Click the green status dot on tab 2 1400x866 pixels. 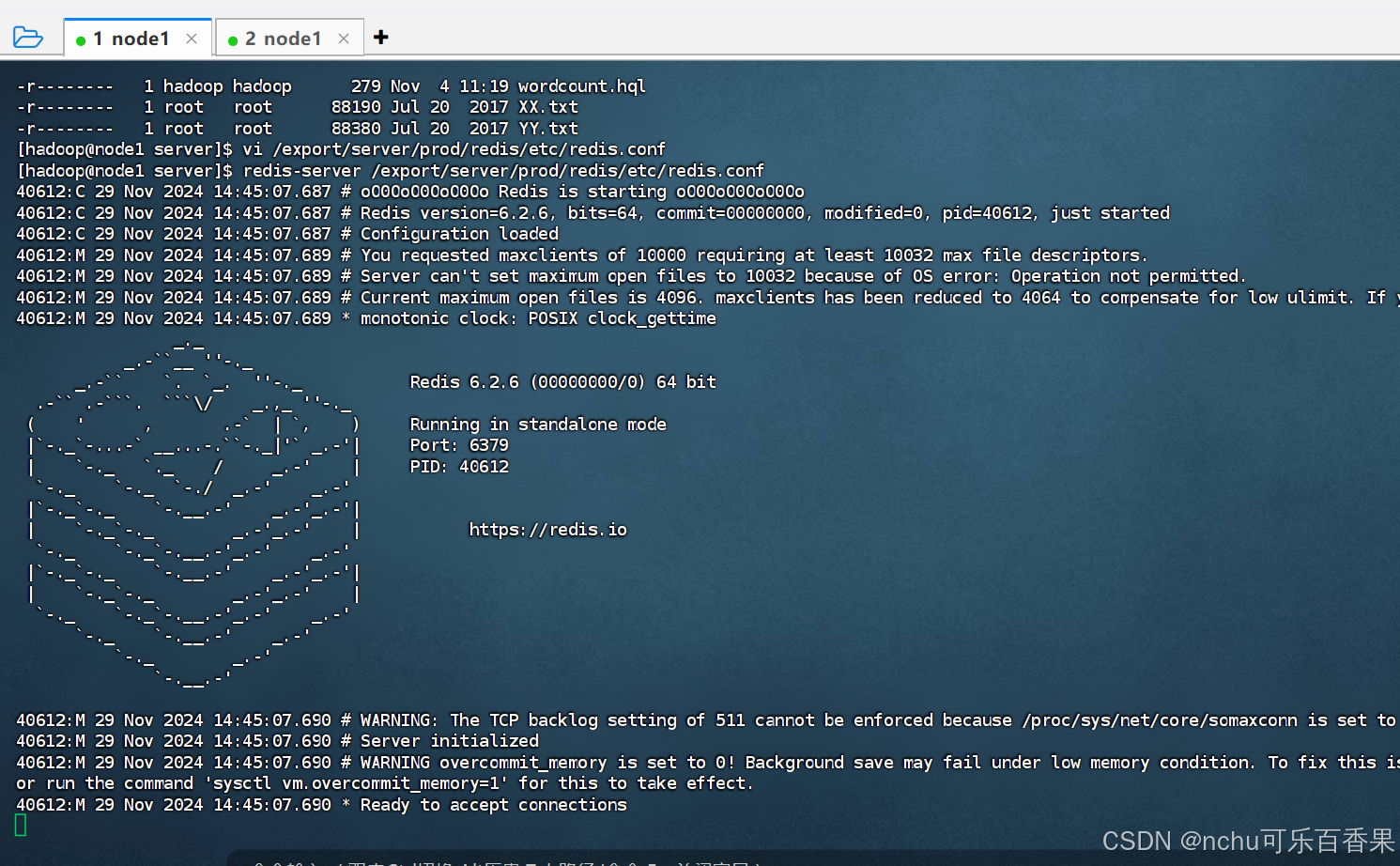coord(233,40)
